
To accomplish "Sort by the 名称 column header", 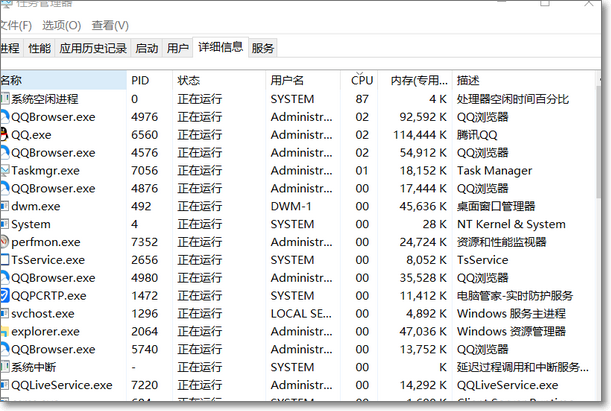I will pyautogui.click(x=63, y=80).
